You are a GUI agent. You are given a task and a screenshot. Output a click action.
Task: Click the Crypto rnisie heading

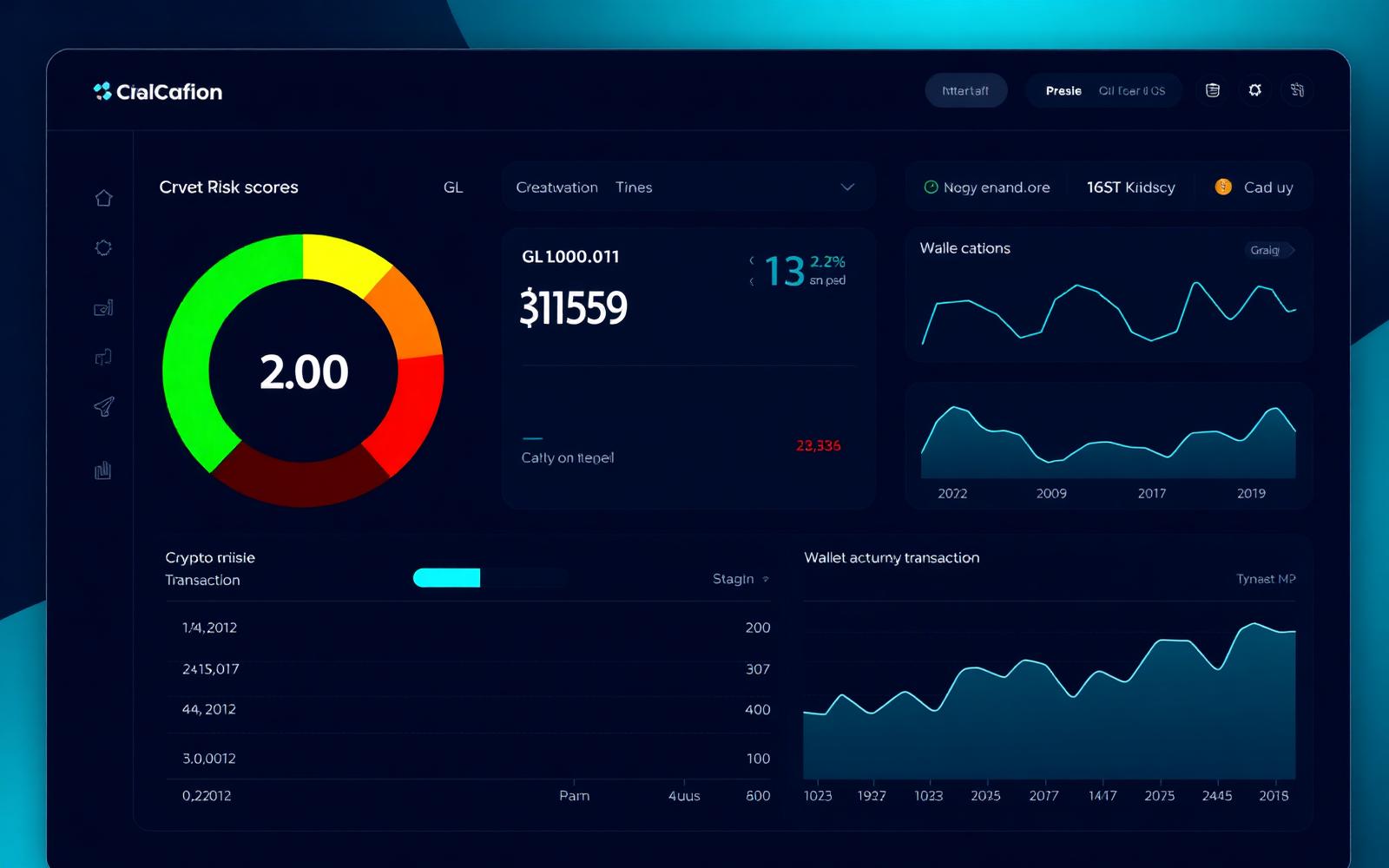click(210, 557)
